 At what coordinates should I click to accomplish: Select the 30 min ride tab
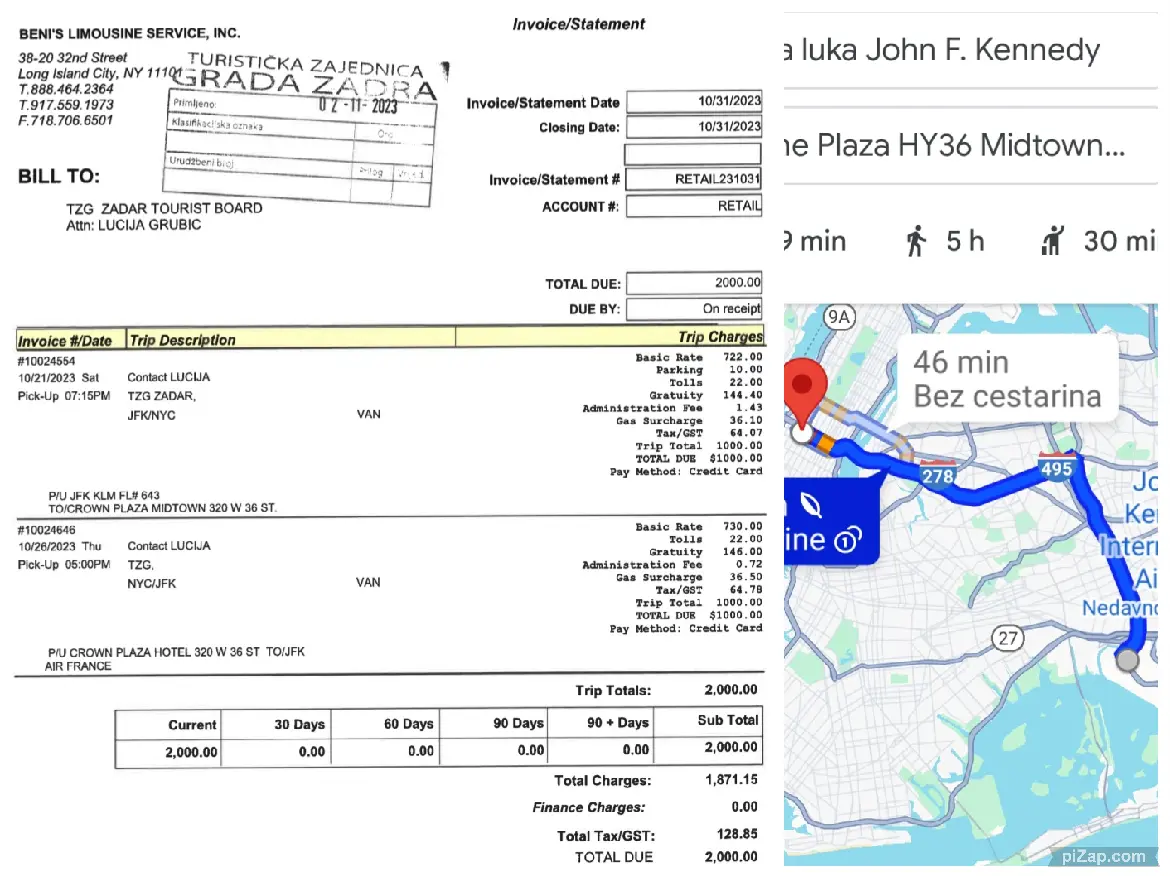click(x=1100, y=241)
